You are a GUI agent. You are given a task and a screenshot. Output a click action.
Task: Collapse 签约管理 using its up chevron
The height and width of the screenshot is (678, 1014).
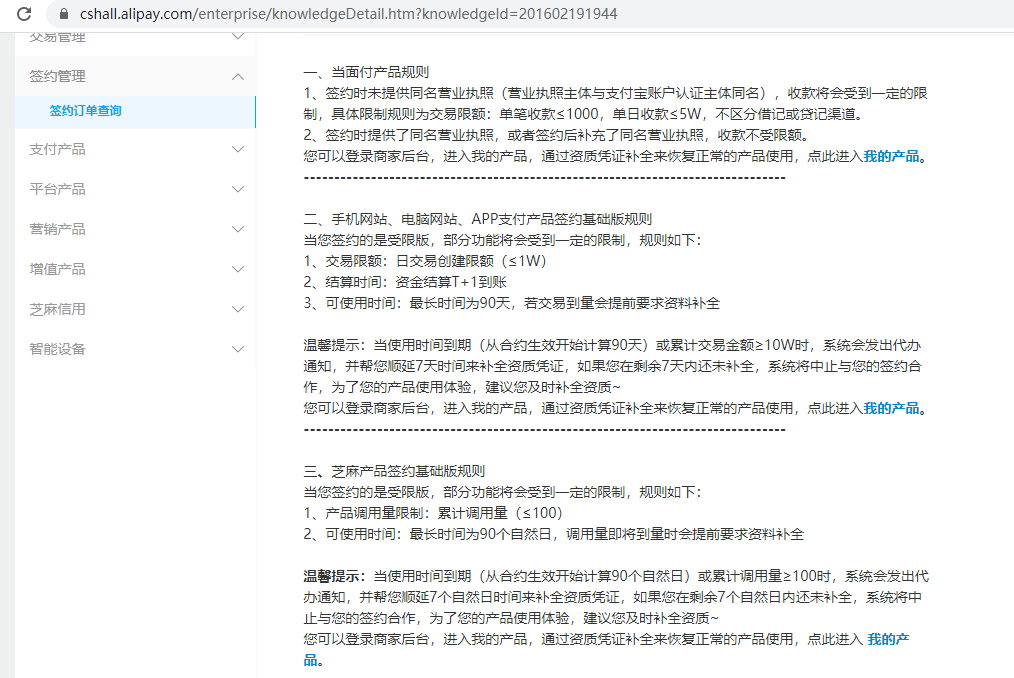tap(237, 76)
